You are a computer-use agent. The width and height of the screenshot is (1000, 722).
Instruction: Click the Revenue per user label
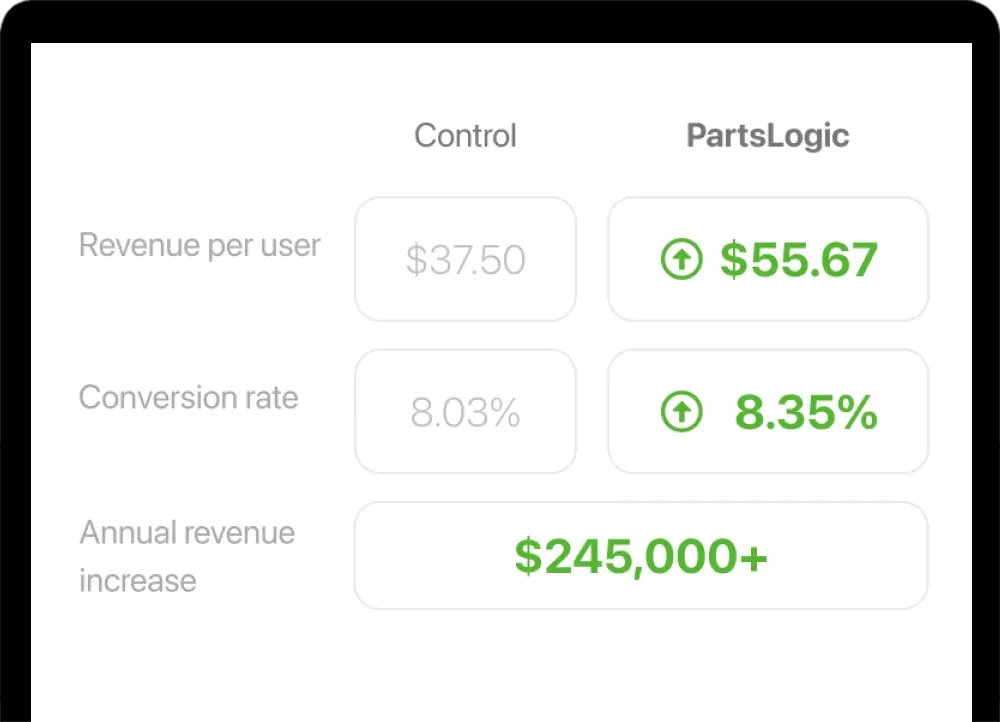(199, 245)
